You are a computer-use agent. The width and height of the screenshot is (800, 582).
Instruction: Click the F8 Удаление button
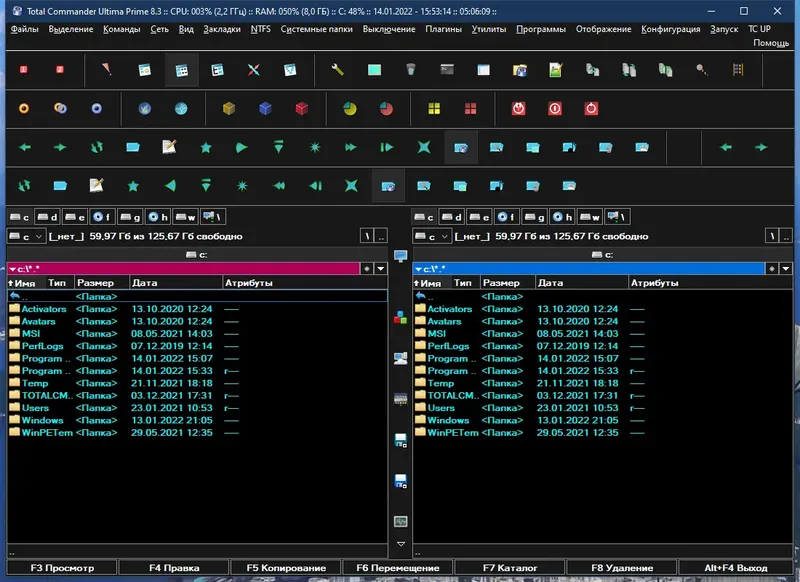tap(622, 568)
